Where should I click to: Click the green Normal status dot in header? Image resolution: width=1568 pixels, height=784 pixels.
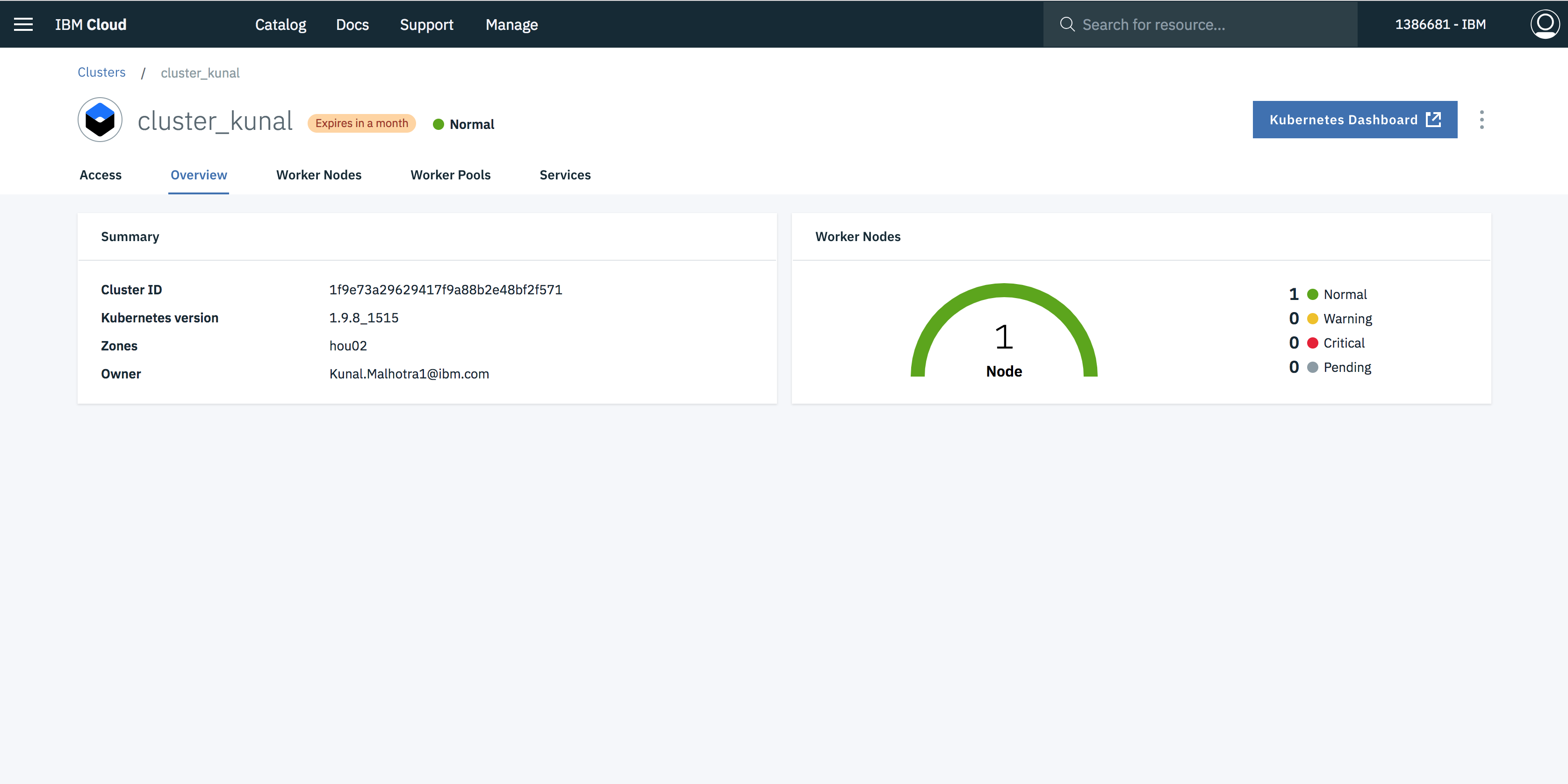coord(438,125)
